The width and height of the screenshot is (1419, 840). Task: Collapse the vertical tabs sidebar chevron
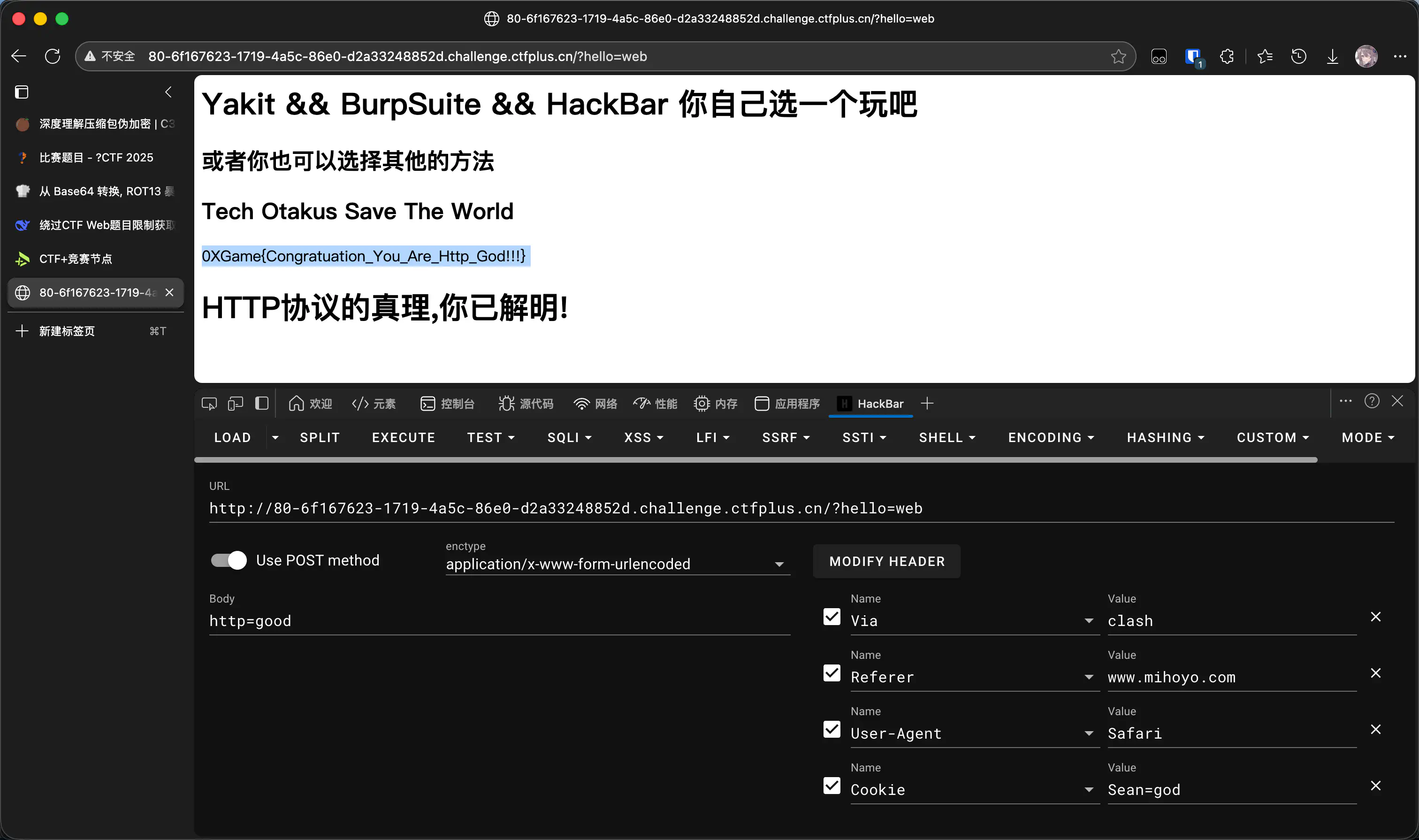click(x=168, y=92)
